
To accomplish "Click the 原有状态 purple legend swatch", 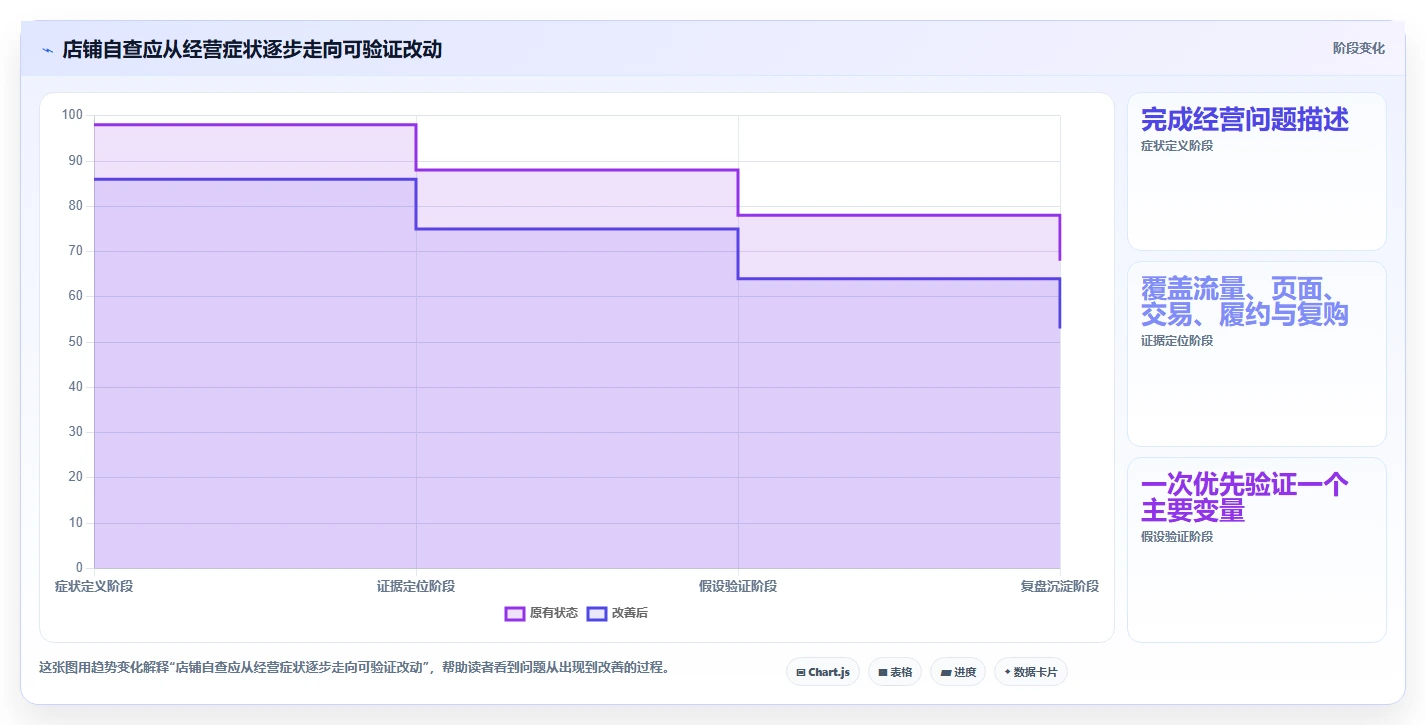I will click(x=515, y=613).
